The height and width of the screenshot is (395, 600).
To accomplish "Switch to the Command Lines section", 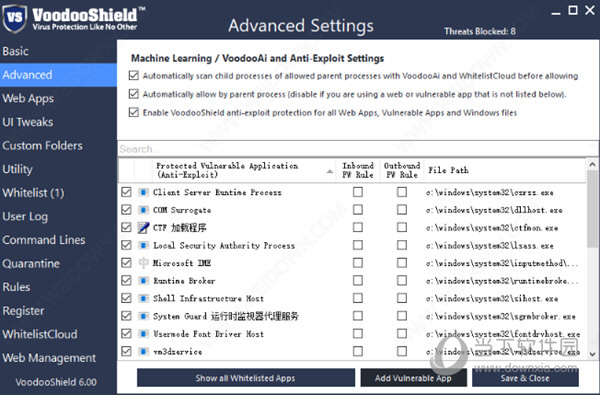I will point(44,240).
